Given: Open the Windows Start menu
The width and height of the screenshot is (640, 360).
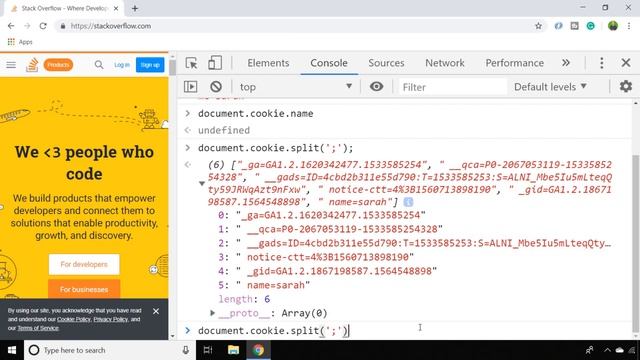Looking at the screenshot, I should point(12,350).
